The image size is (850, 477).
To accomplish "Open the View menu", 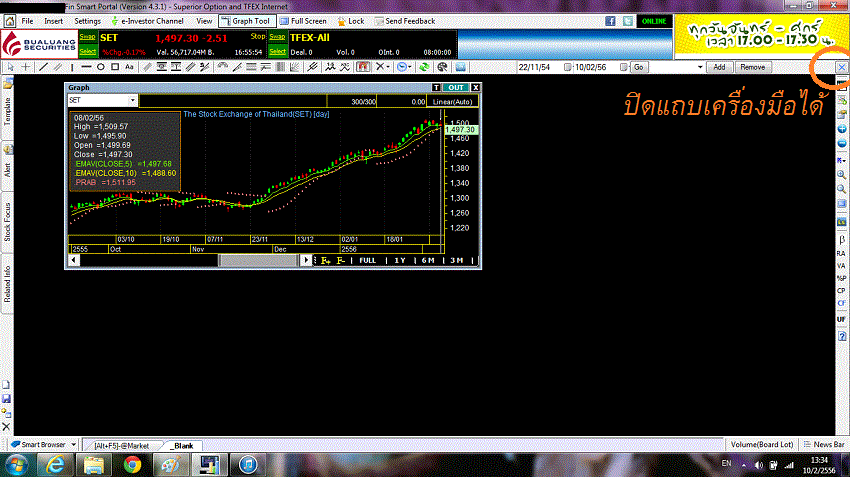I will coord(204,21).
